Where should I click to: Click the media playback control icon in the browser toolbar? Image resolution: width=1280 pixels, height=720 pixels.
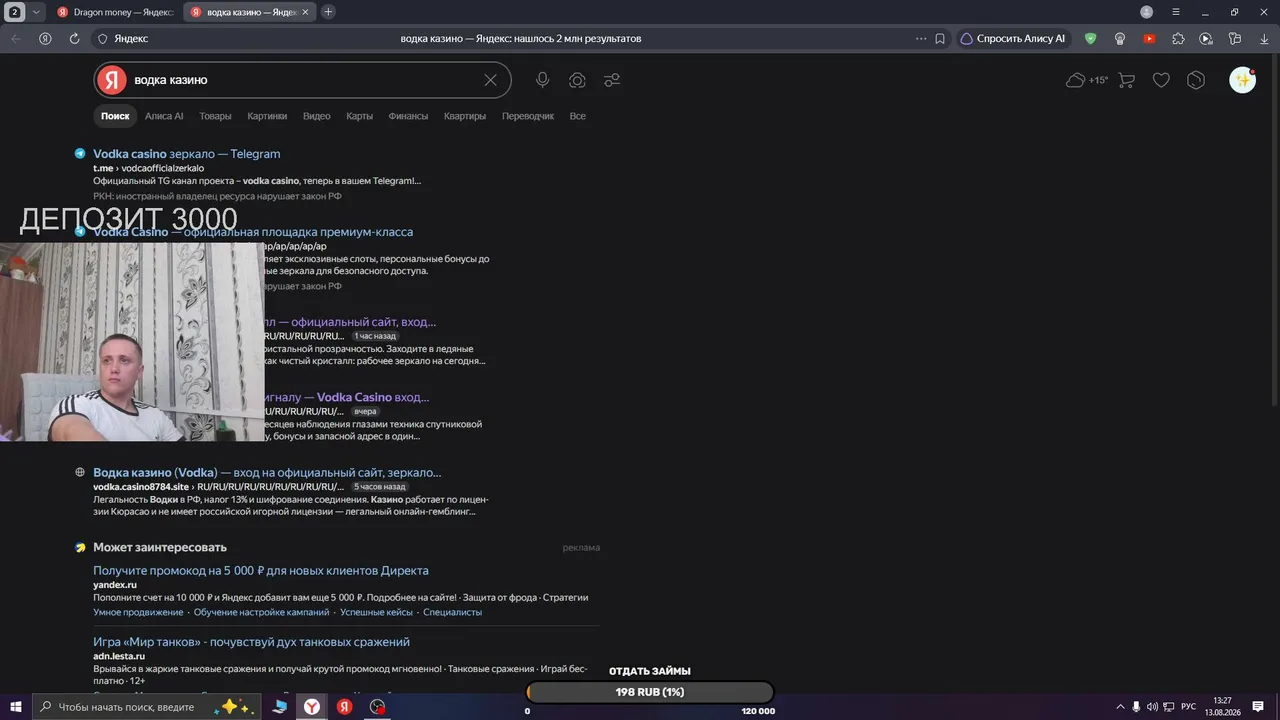tap(1206, 39)
